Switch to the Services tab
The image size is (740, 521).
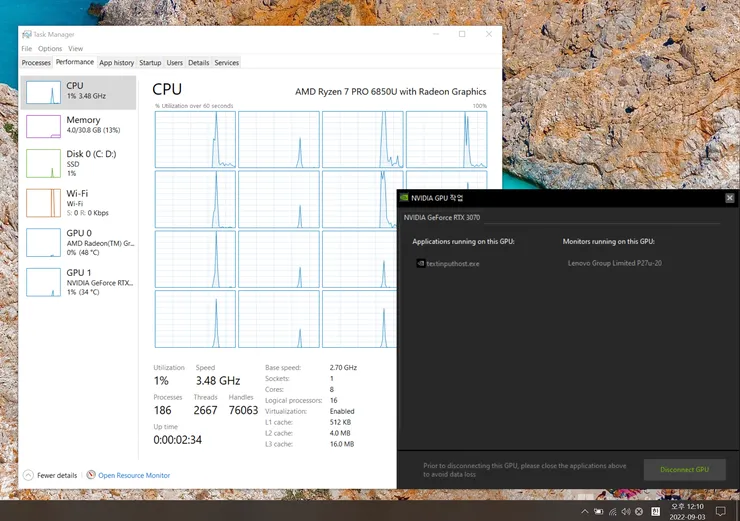pyautogui.click(x=227, y=63)
